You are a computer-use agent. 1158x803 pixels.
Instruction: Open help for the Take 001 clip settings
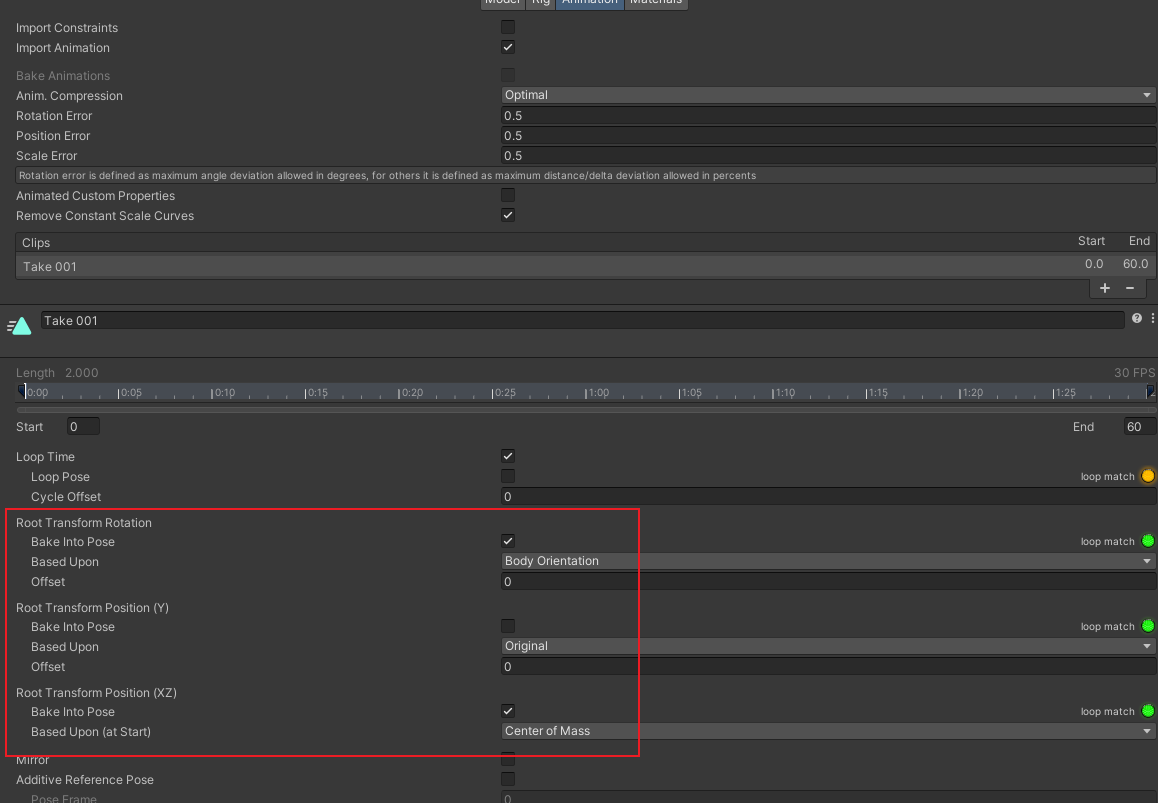pyautogui.click(x=1136, y=318)
